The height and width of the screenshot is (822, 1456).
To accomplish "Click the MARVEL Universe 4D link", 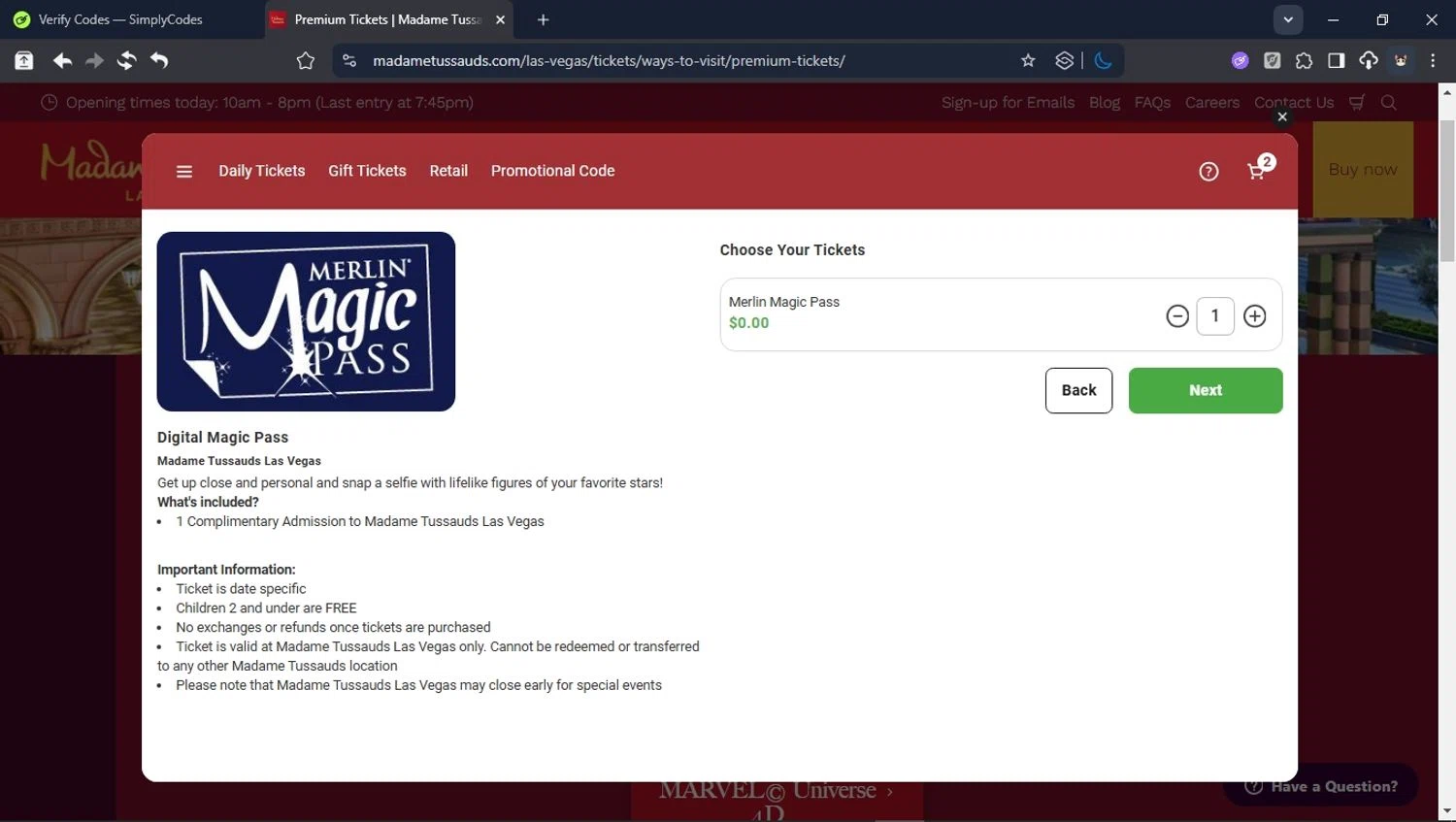I will 777,801.
